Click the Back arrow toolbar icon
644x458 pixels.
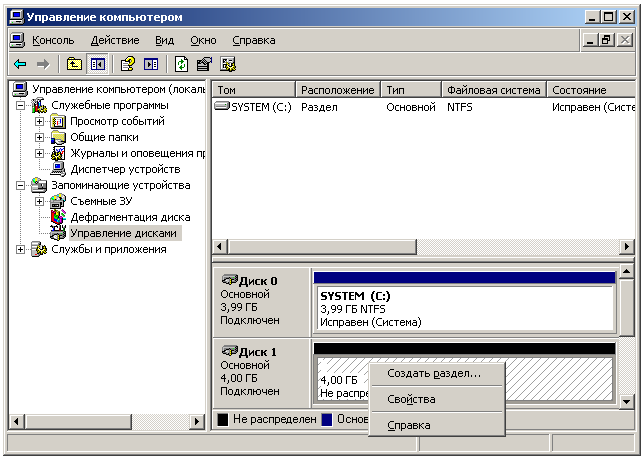pyautogui.click(x=20, y=64)
